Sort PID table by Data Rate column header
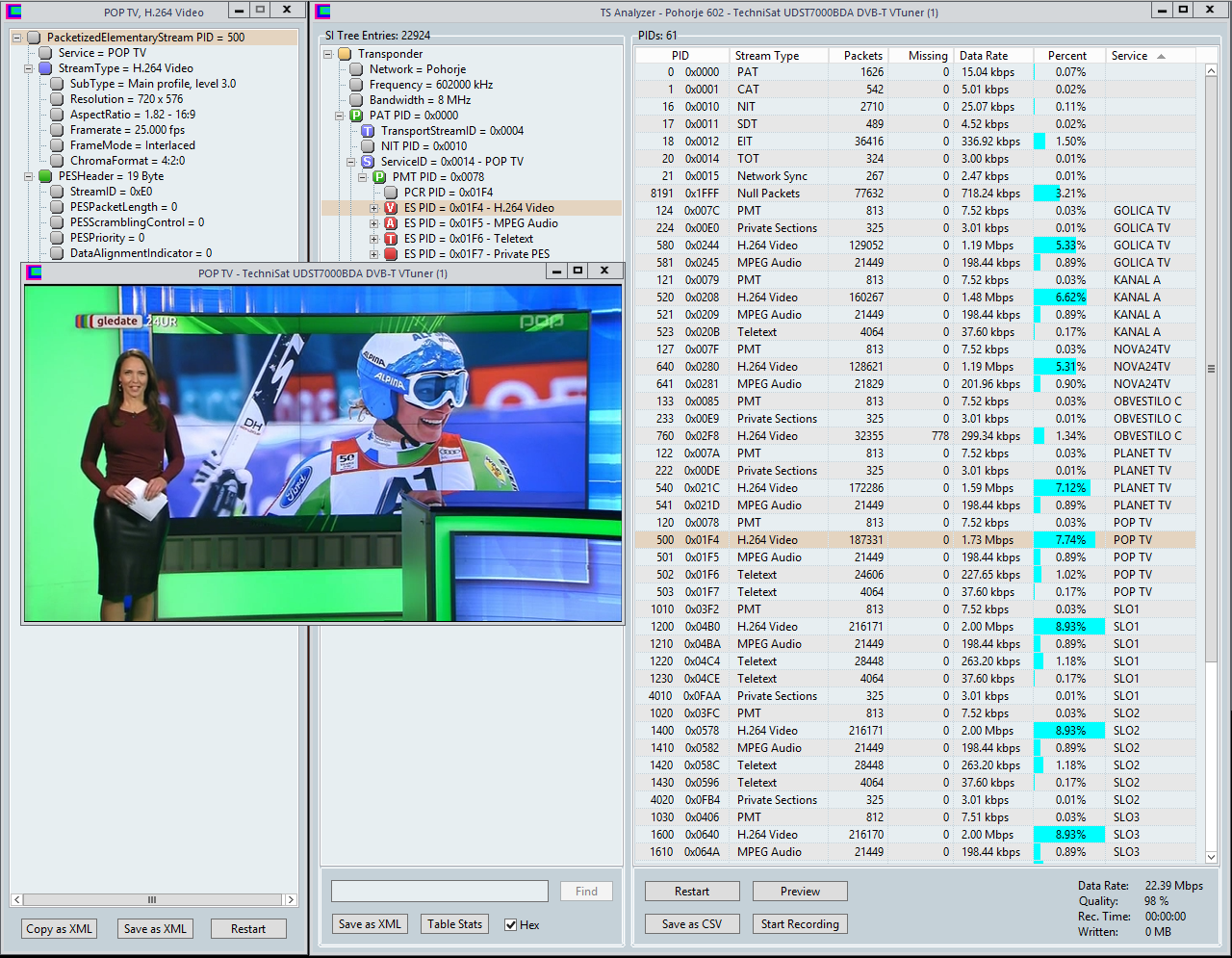The width and height of the screenshot is (1232, 958). coord(994,56)
